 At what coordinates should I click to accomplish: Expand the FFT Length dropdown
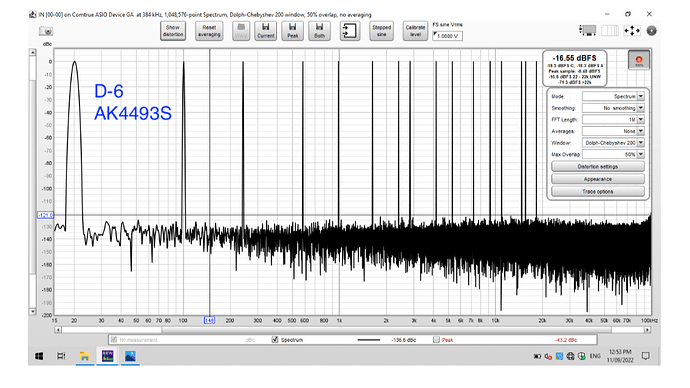[x=613, y=119]
